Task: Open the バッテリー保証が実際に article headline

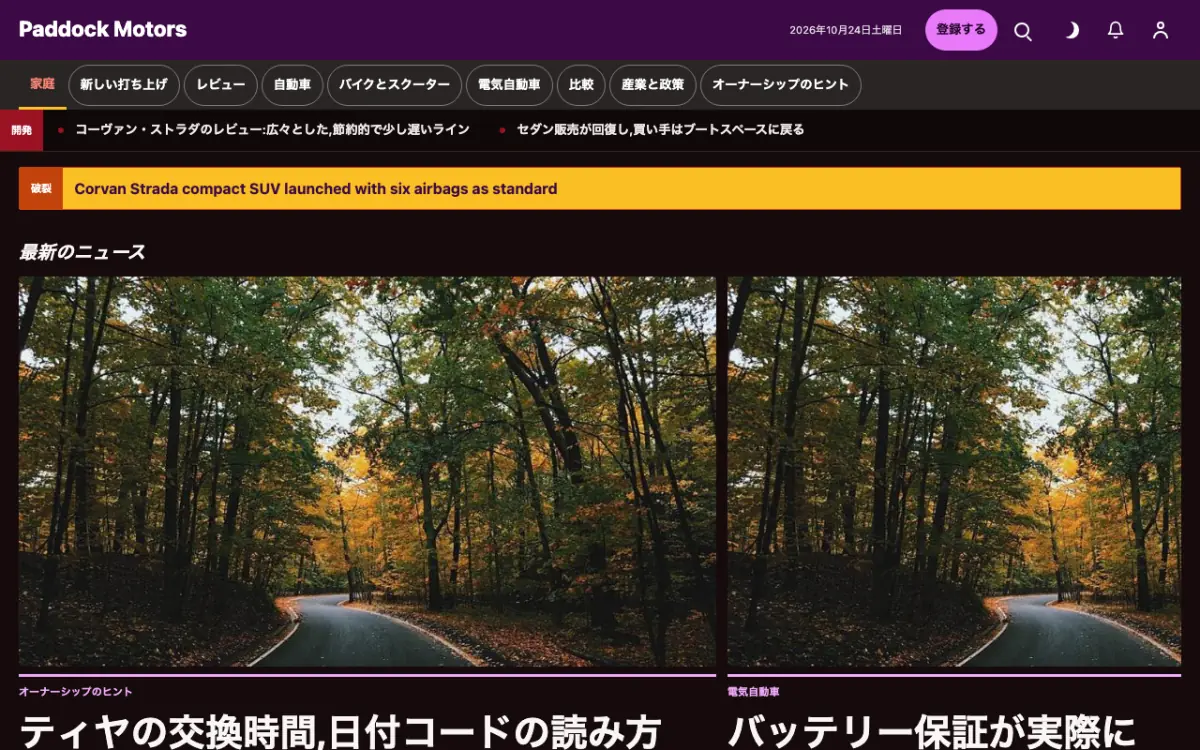Action: 932,731
